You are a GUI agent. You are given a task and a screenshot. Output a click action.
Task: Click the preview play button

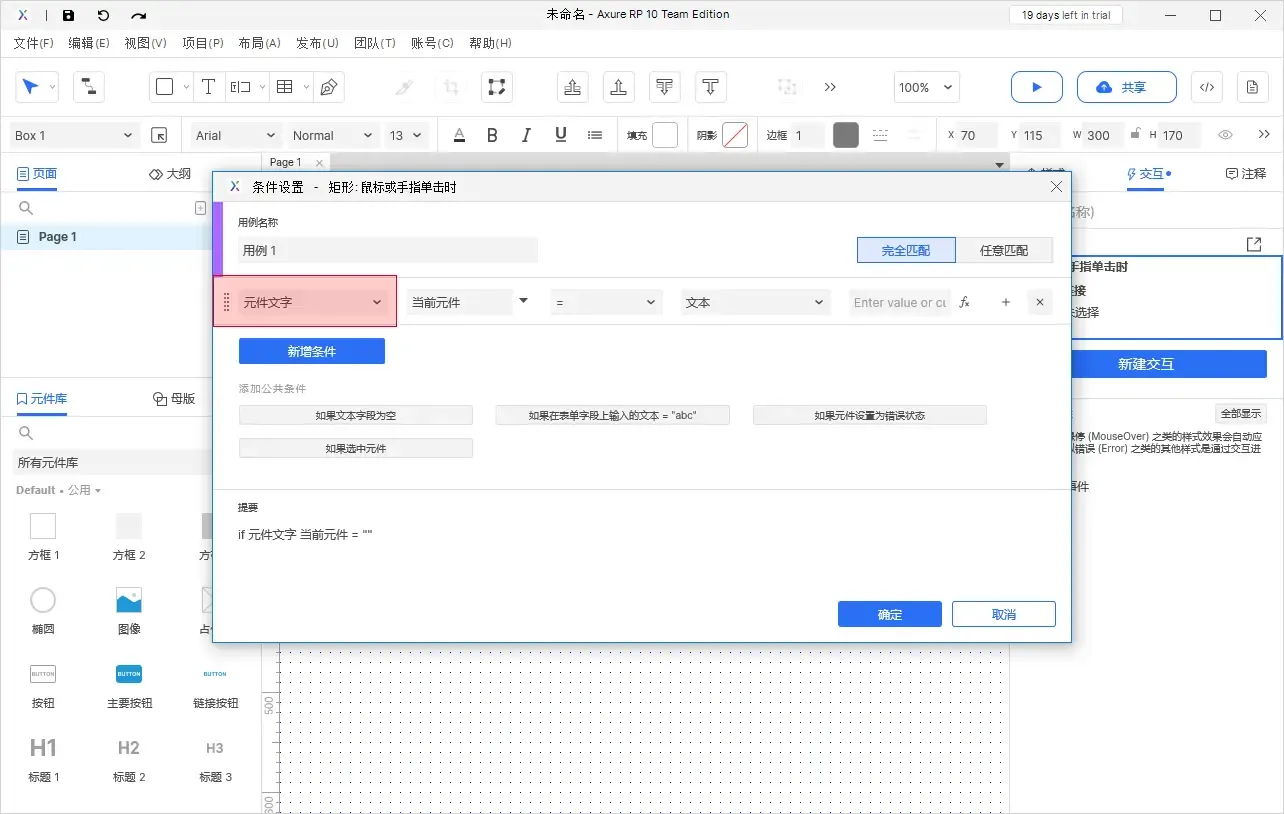tap(1036, 87)
